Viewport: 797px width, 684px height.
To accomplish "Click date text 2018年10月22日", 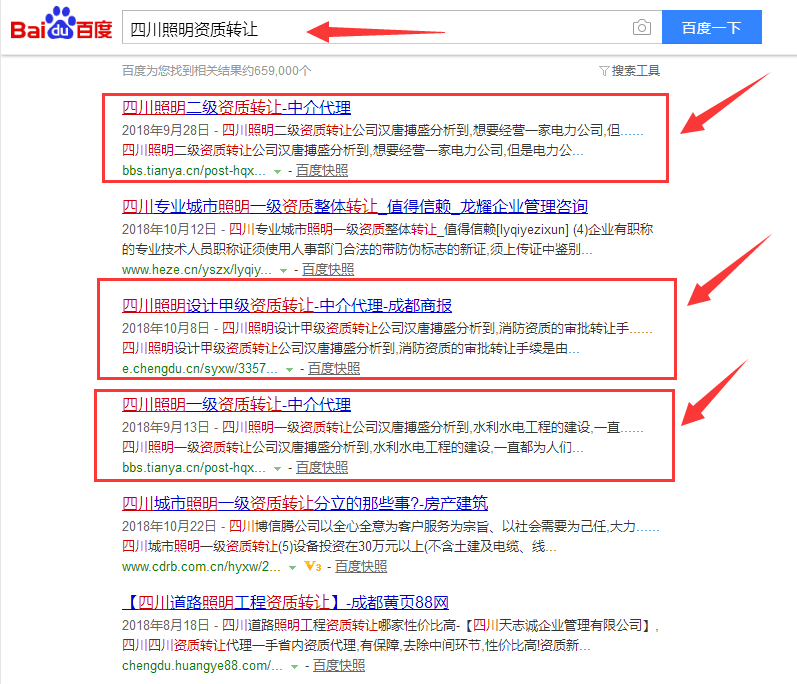I will pos(169,526).
